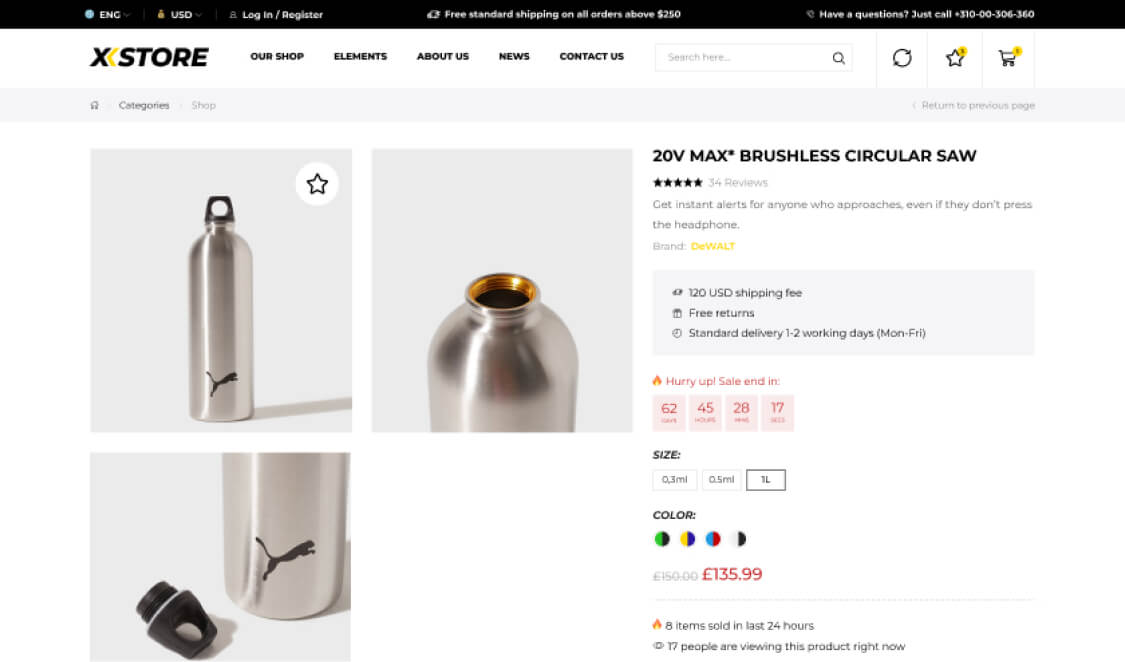Select the 0,5ml size option

point(721,480)
